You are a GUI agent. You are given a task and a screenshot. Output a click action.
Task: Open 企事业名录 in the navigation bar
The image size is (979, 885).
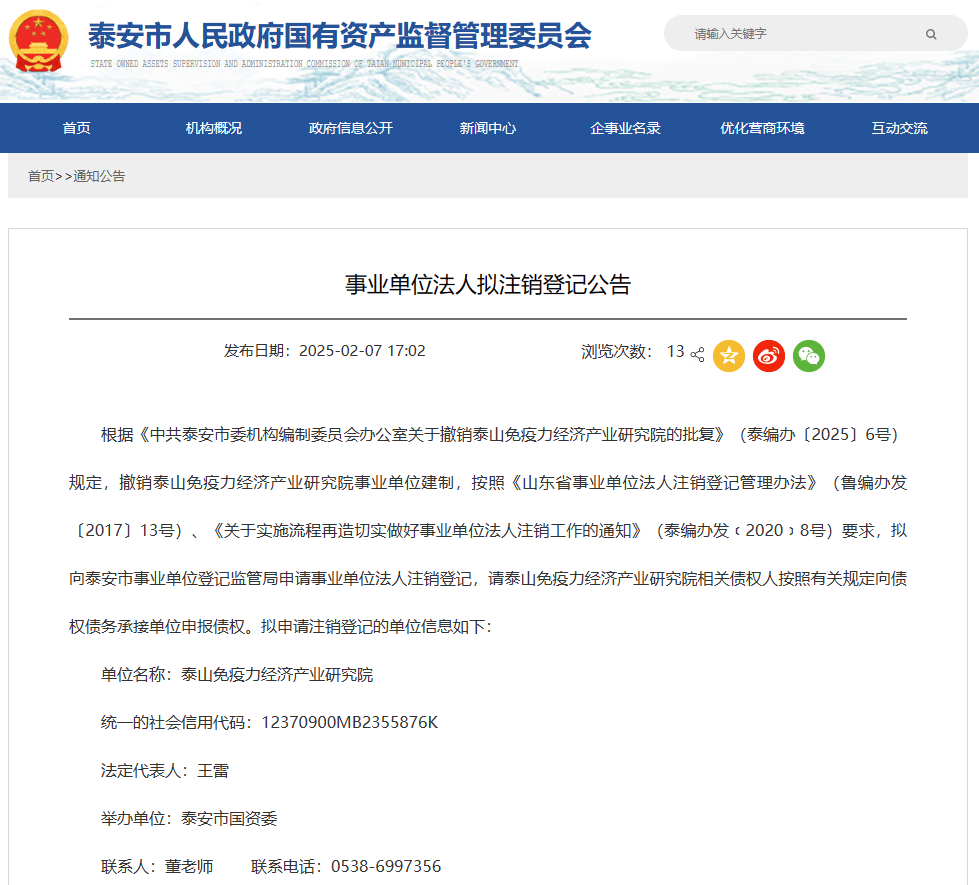625,128
